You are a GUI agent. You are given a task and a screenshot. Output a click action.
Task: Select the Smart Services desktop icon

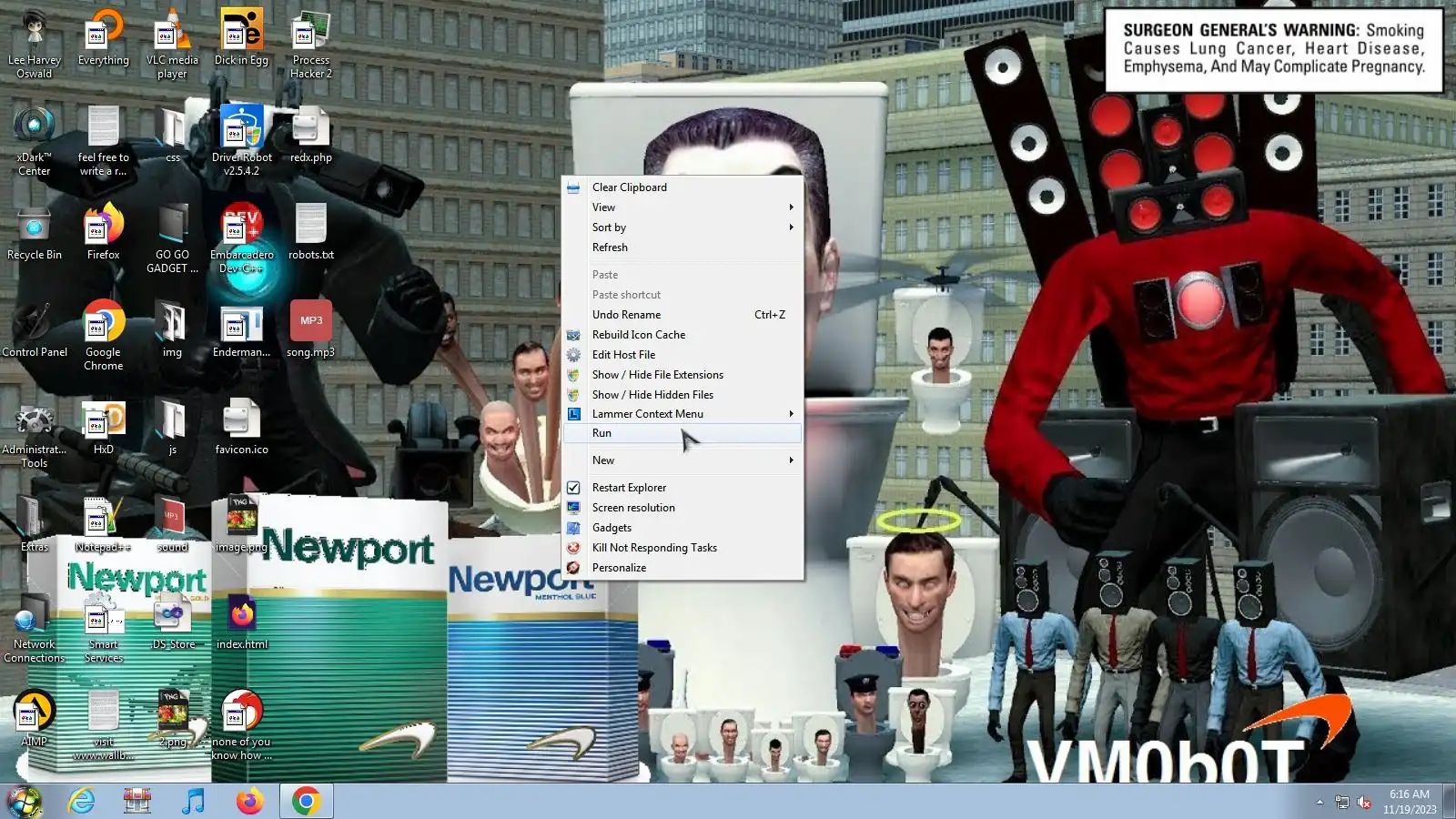pos(104,628)
